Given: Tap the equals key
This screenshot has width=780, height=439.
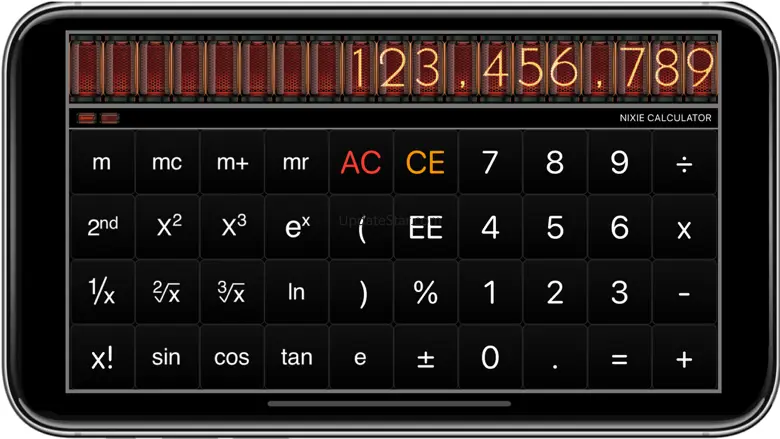Looking at the screenshot, I should (620, 357).
